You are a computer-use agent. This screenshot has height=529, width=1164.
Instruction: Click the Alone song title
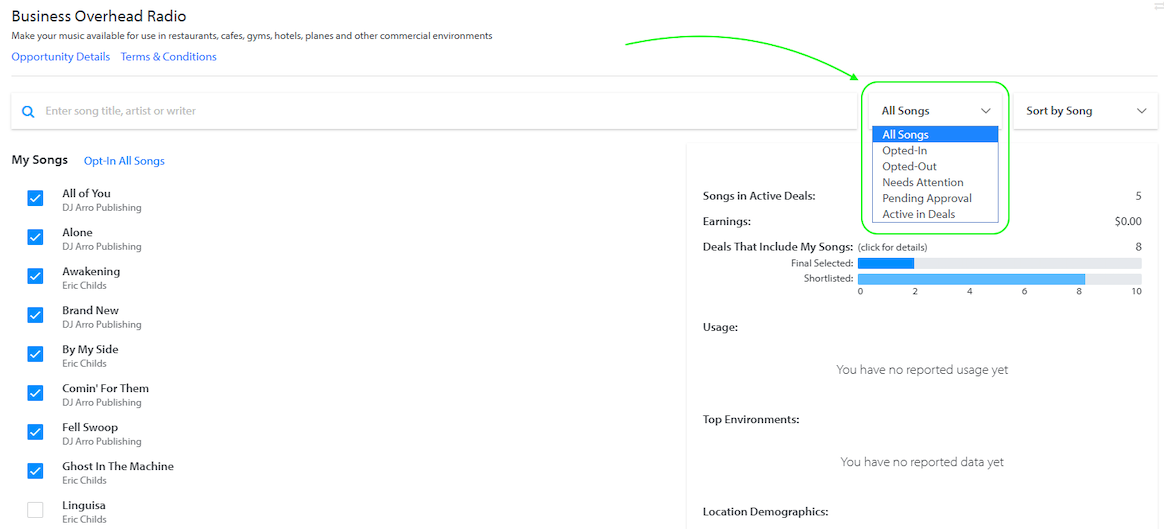point(77,232)
